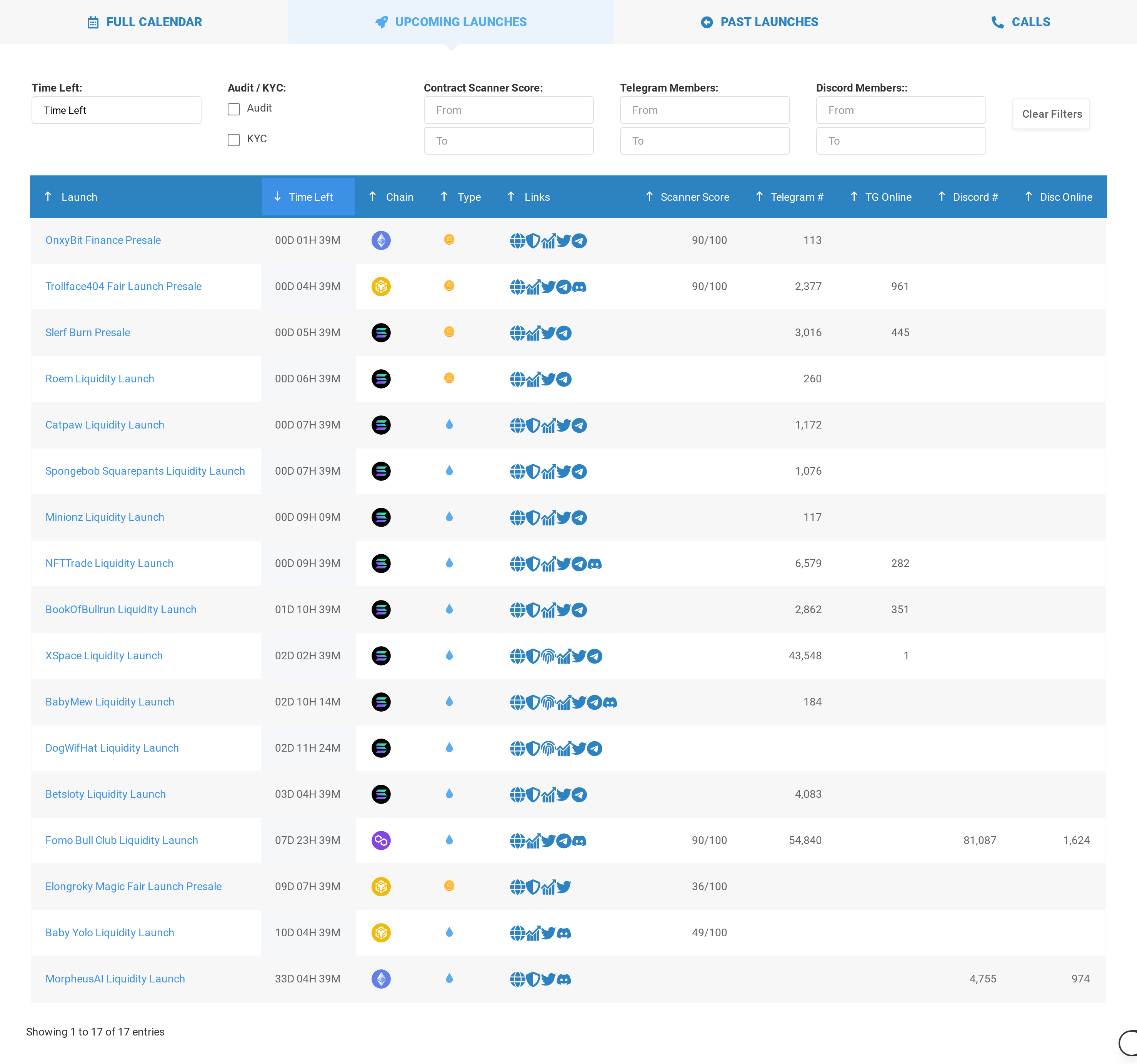This screenshot has width=1137, height=1064.
Task: Click the Solana chain icon in Slerf Burn row
Action: coord(381,333)
